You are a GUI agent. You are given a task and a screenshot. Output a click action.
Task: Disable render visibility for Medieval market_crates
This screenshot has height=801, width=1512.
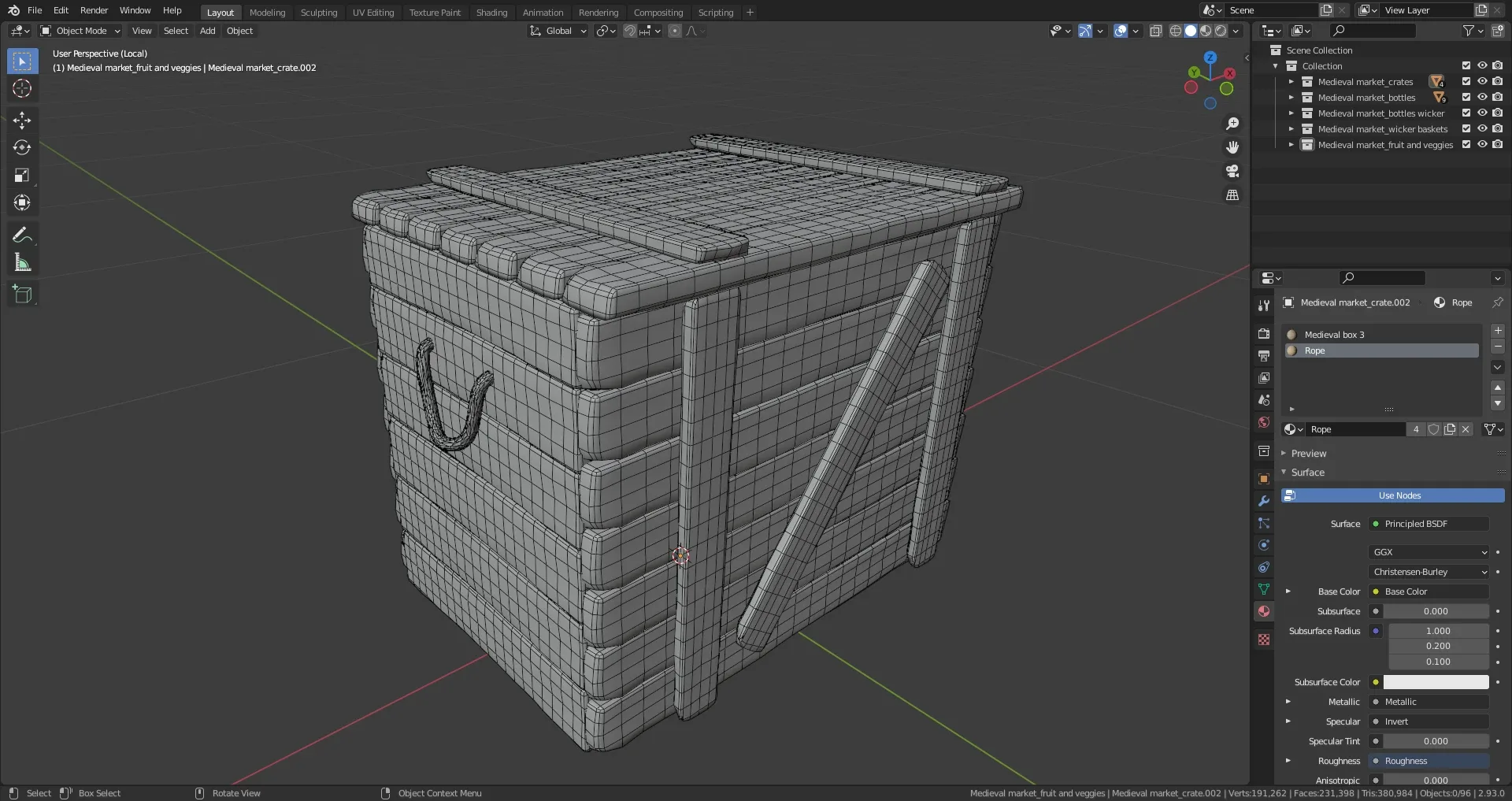click(x=1498, y=81)
